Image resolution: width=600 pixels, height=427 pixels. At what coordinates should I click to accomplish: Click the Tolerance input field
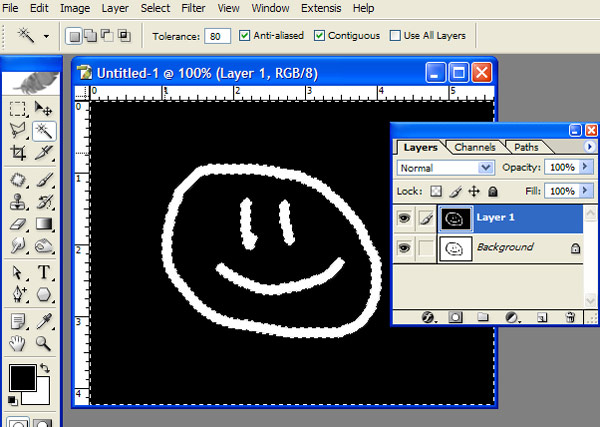(x=217, y=36)
